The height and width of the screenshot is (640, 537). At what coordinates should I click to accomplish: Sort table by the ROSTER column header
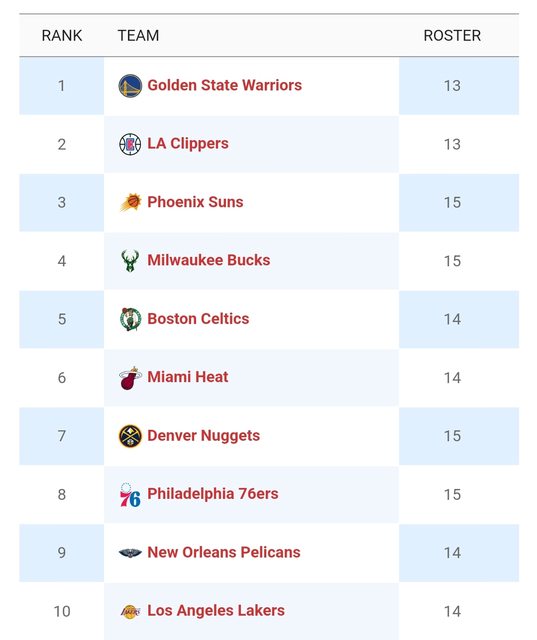click(452, 36)
